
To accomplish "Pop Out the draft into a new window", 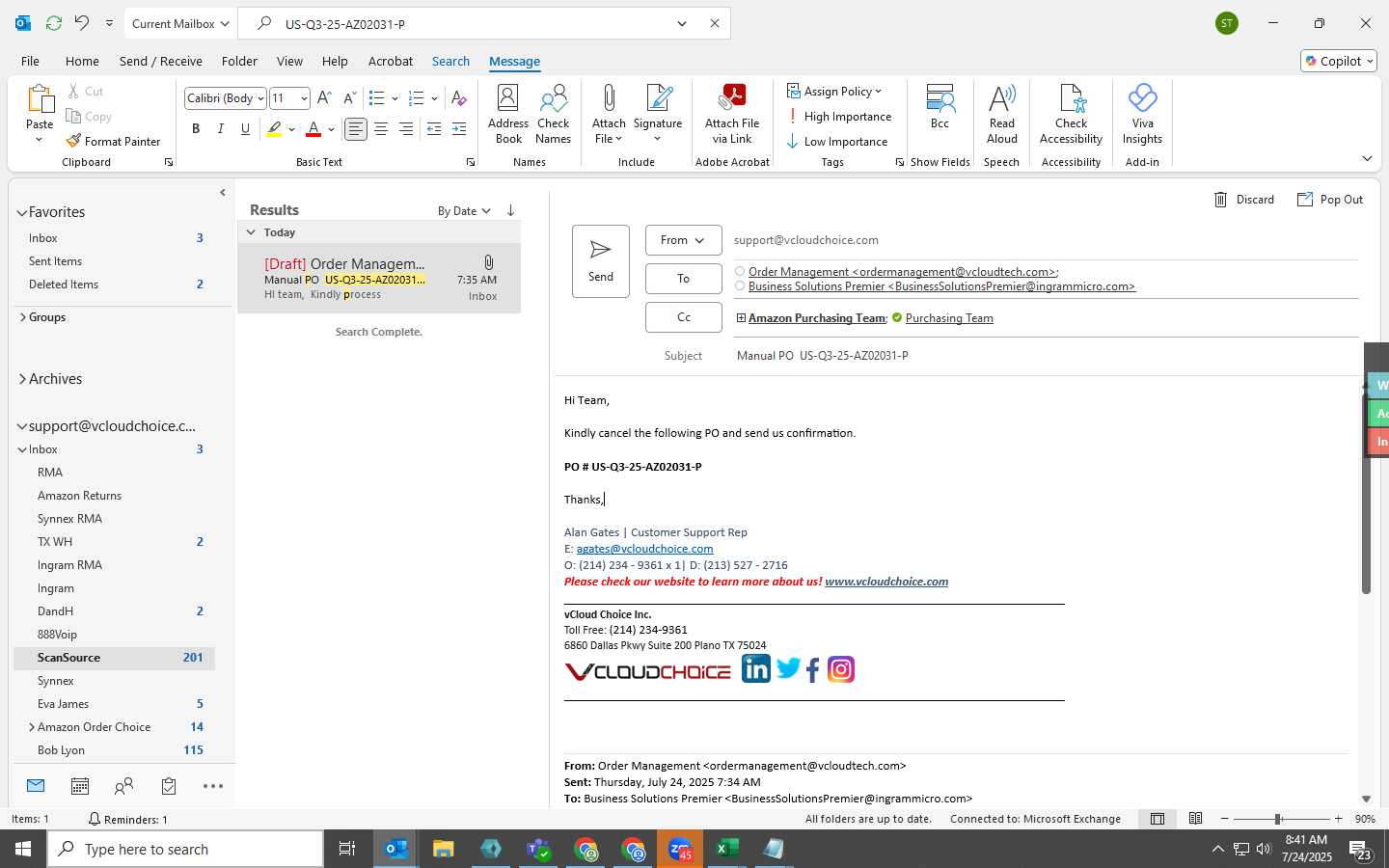I will (1330, 200).
